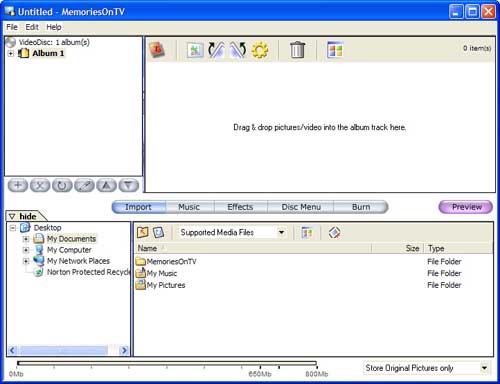Click the Preview button

click(x=466, y=207)
